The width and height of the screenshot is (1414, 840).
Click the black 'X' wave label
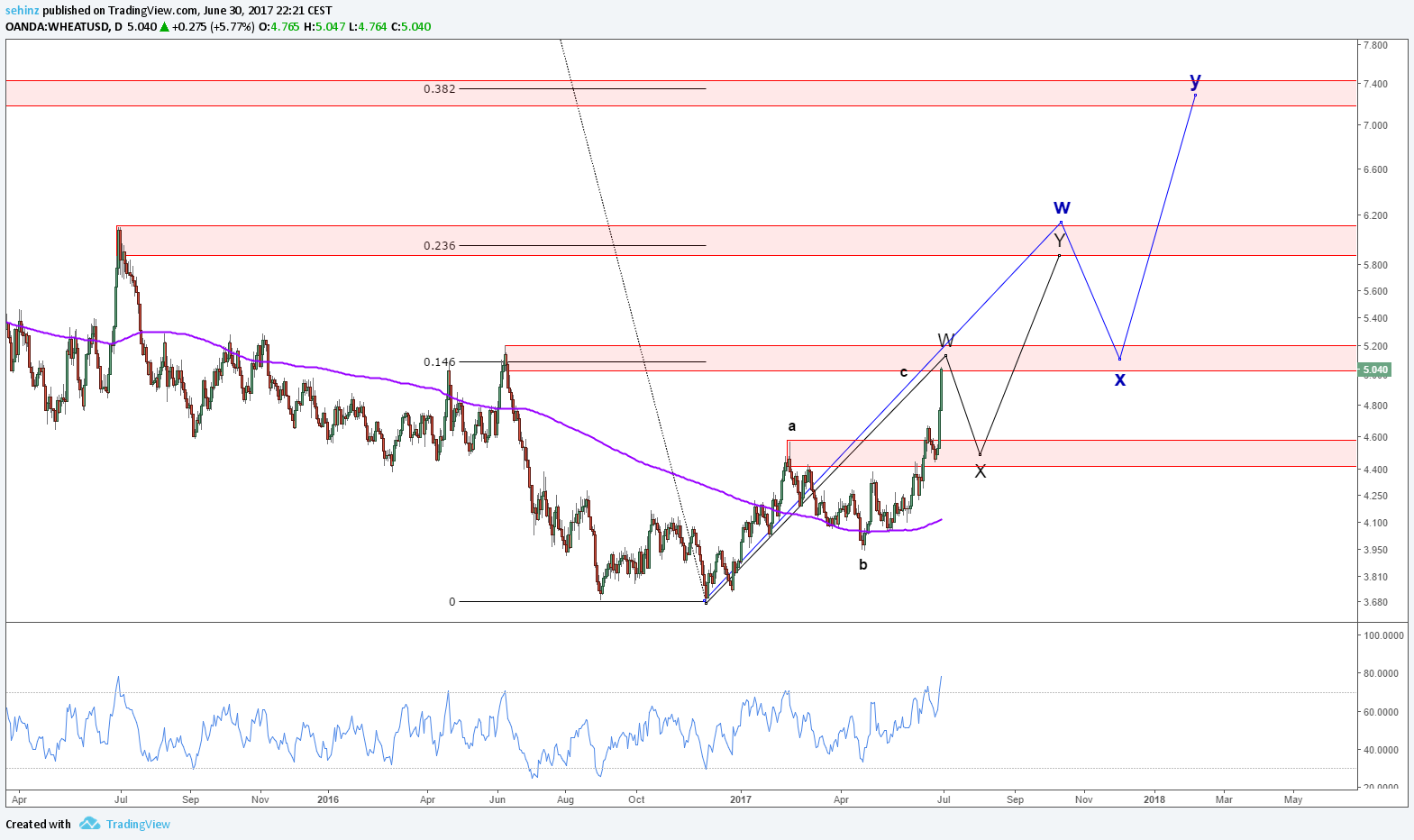(981, 471)
